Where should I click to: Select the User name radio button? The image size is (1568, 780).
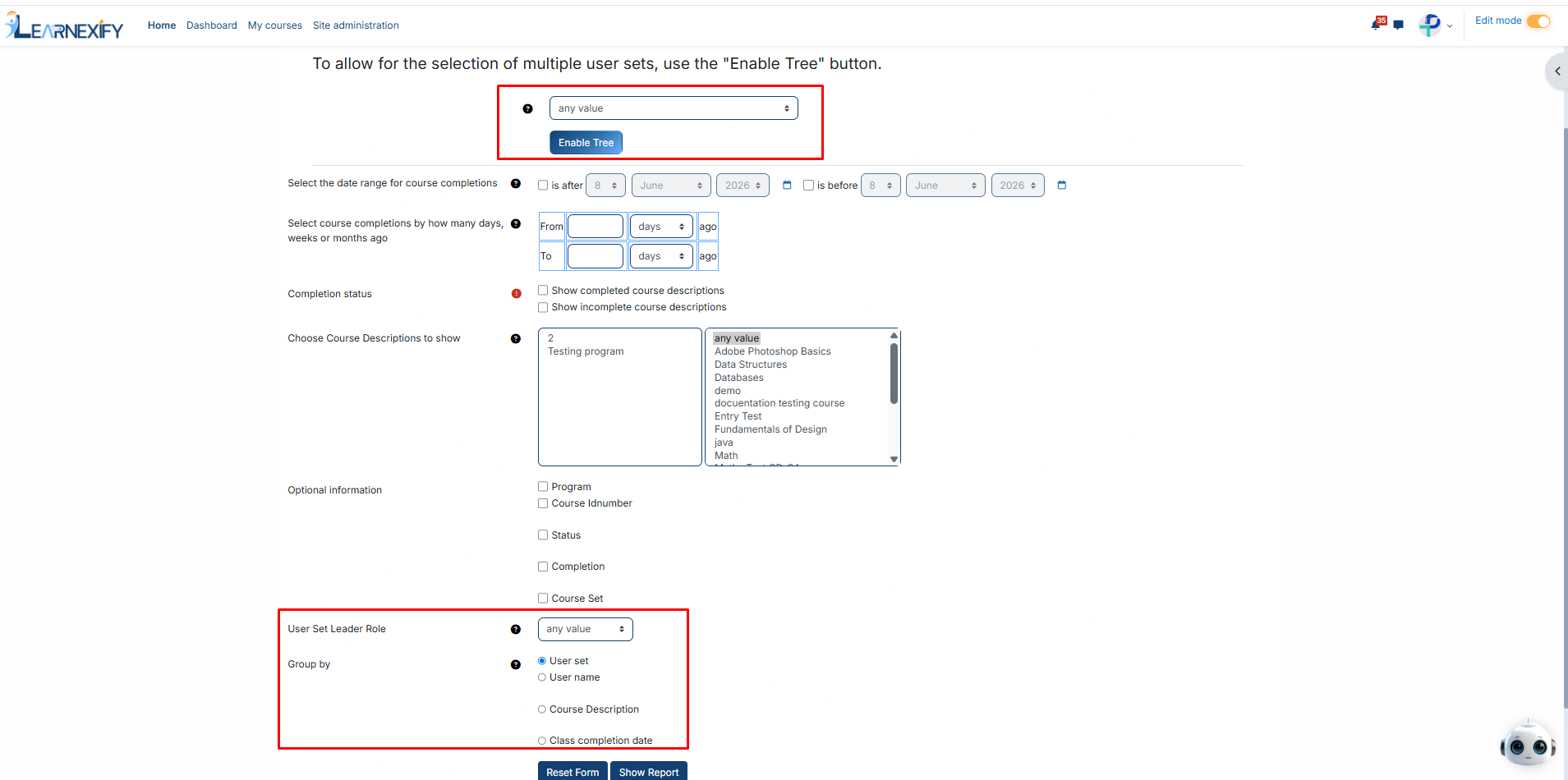pos(542,677)
